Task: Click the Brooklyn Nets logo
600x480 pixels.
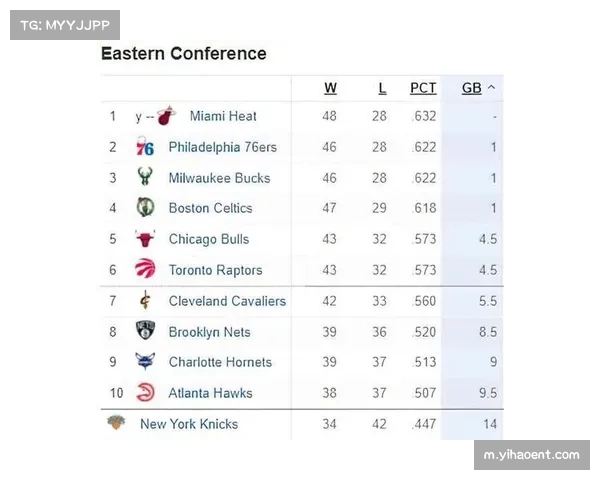Action: coord(145,331)
